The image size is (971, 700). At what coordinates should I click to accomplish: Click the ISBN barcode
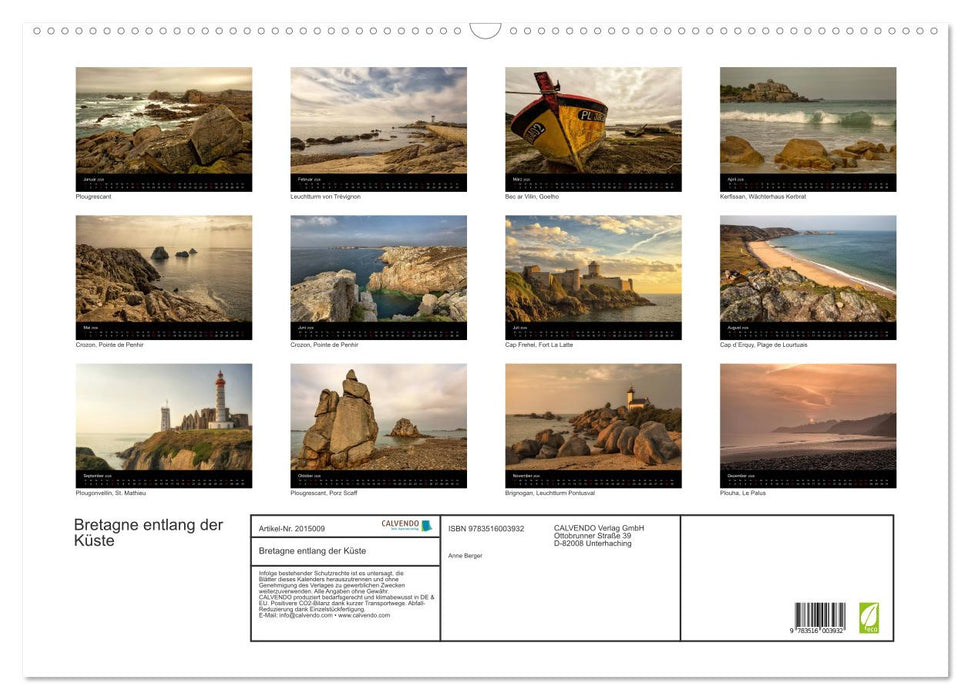click(820, 617)
